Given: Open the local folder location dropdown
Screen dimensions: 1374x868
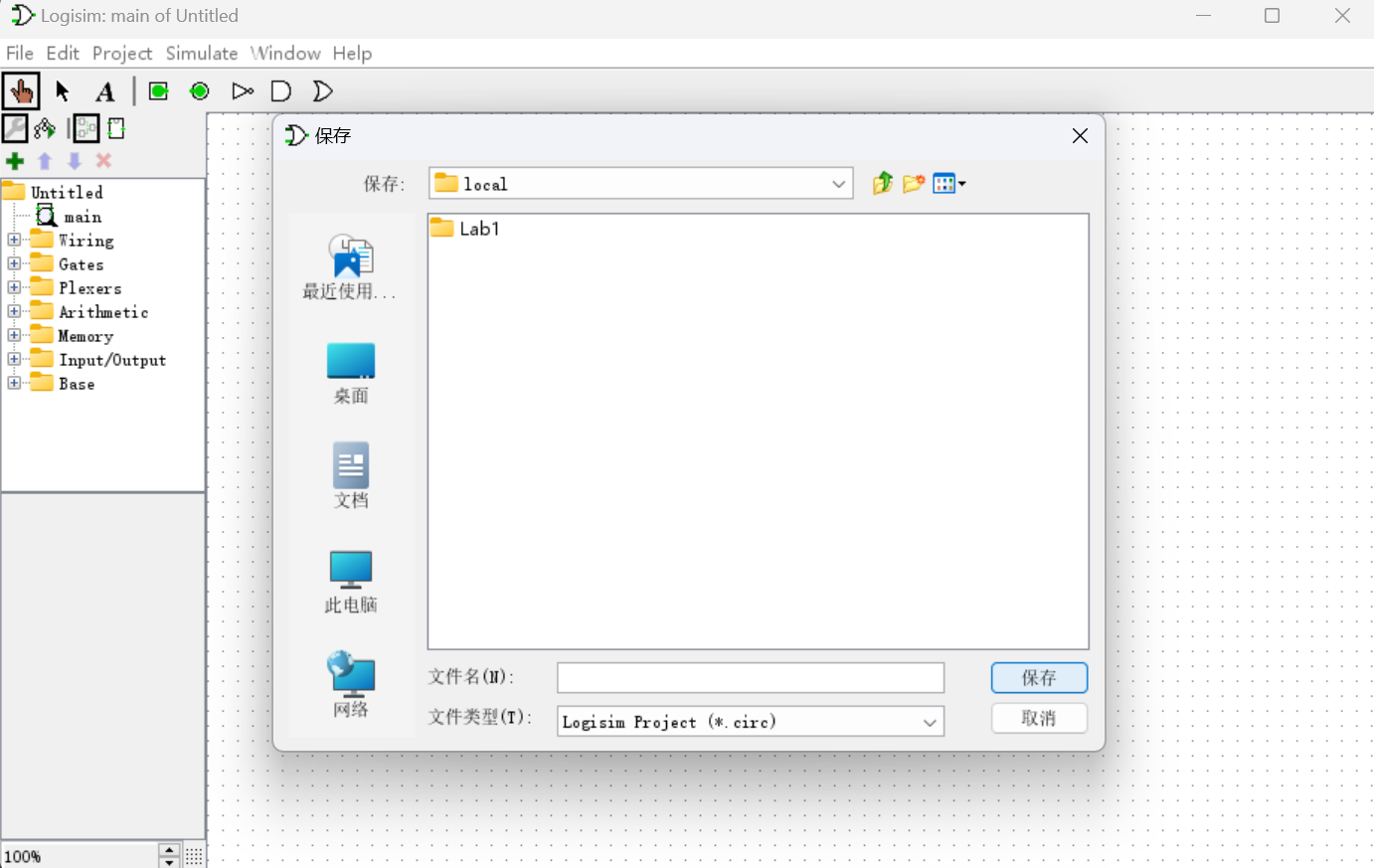Looking at the screenshot, I should click(x=838, y=184).
